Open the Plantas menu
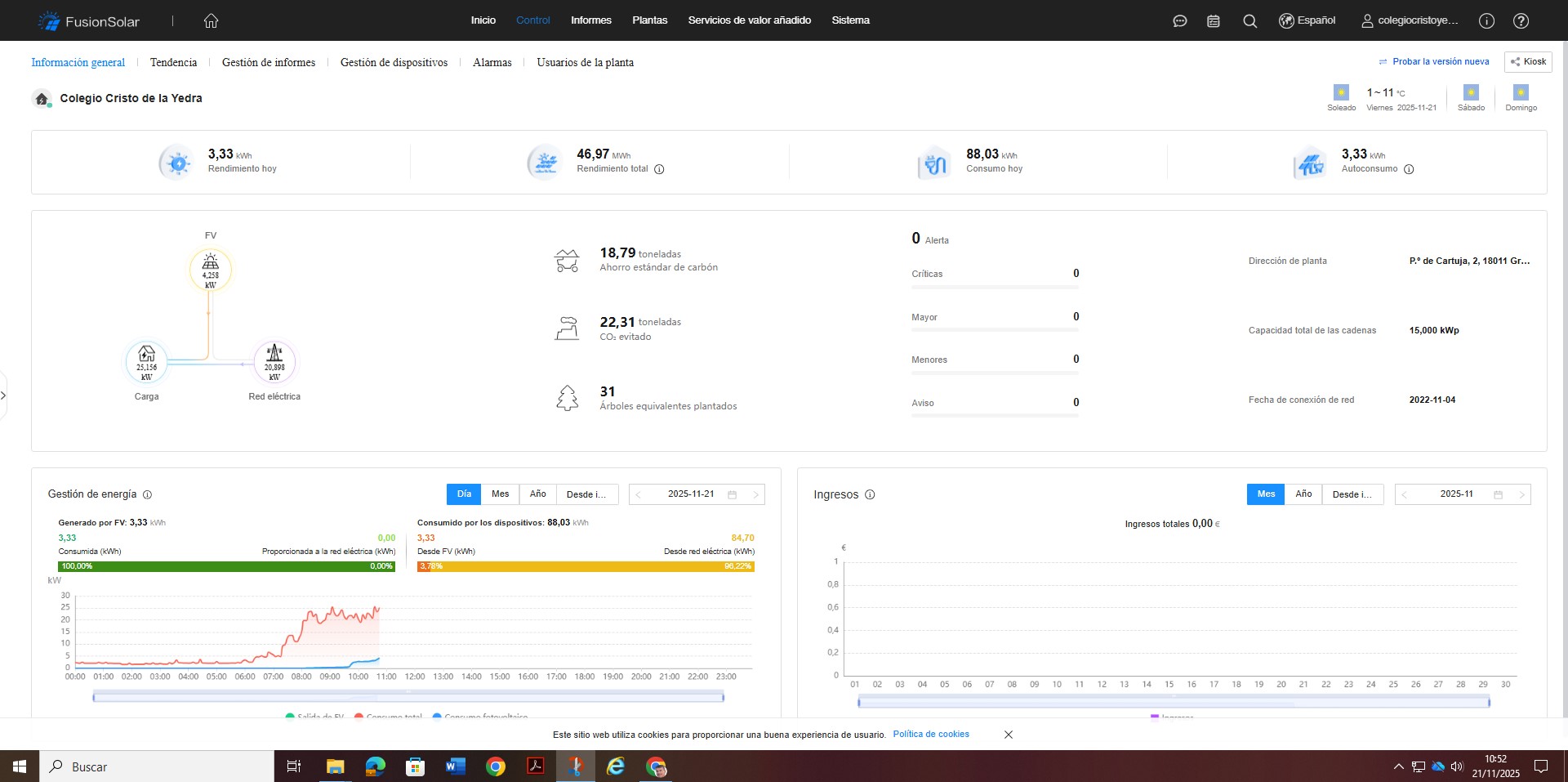 (x=649, y=20)
